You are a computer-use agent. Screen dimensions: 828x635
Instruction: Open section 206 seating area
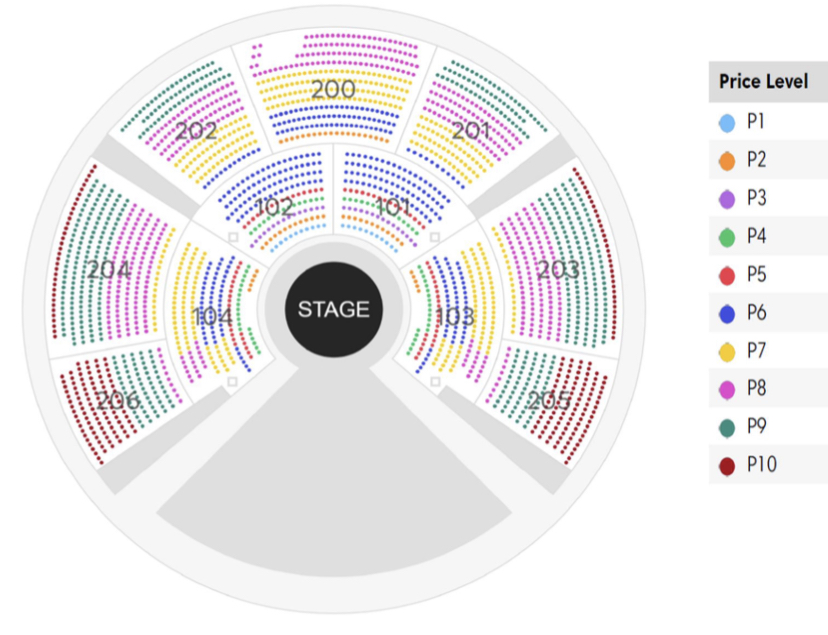tap(118, 400)
